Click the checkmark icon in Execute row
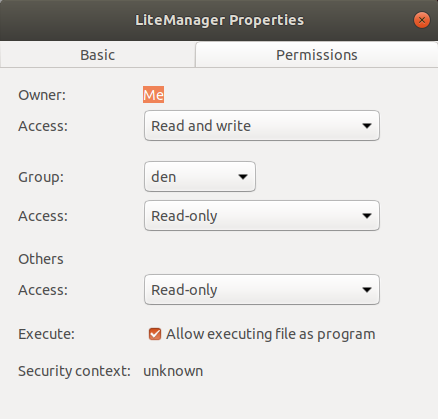This screenshot has height=419, width=438. tap(155, 334)
